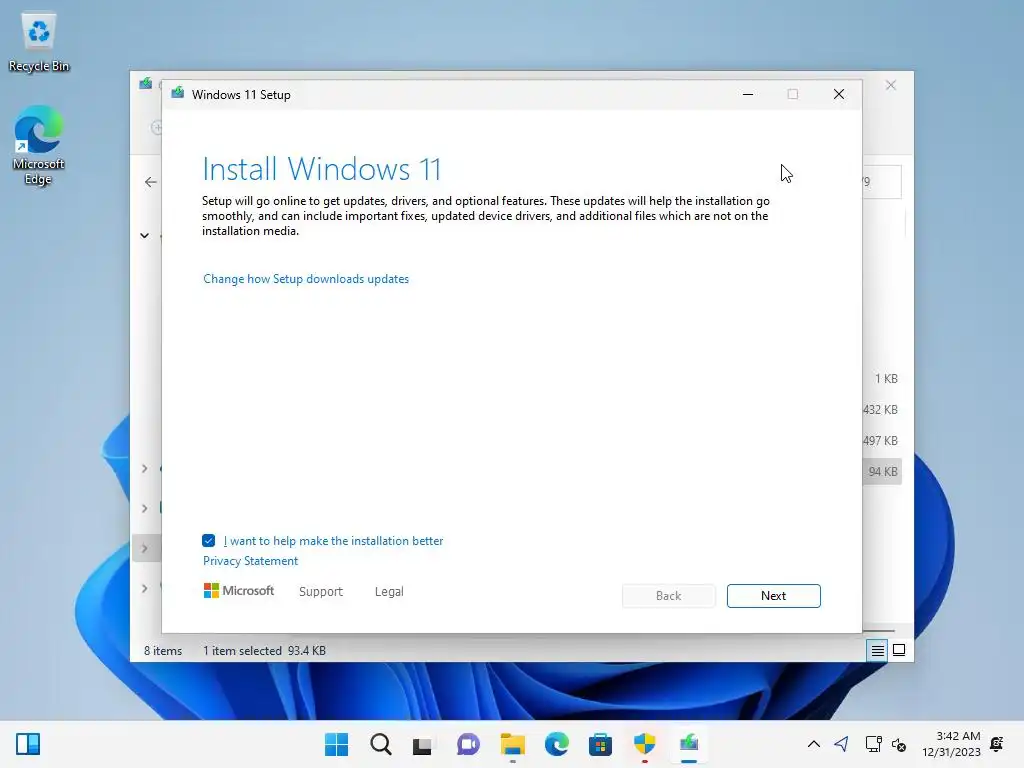This screenshot has height=768, width=1024.
Task: Open the Privacy Statement link
Action: click(x=250, y=561)
